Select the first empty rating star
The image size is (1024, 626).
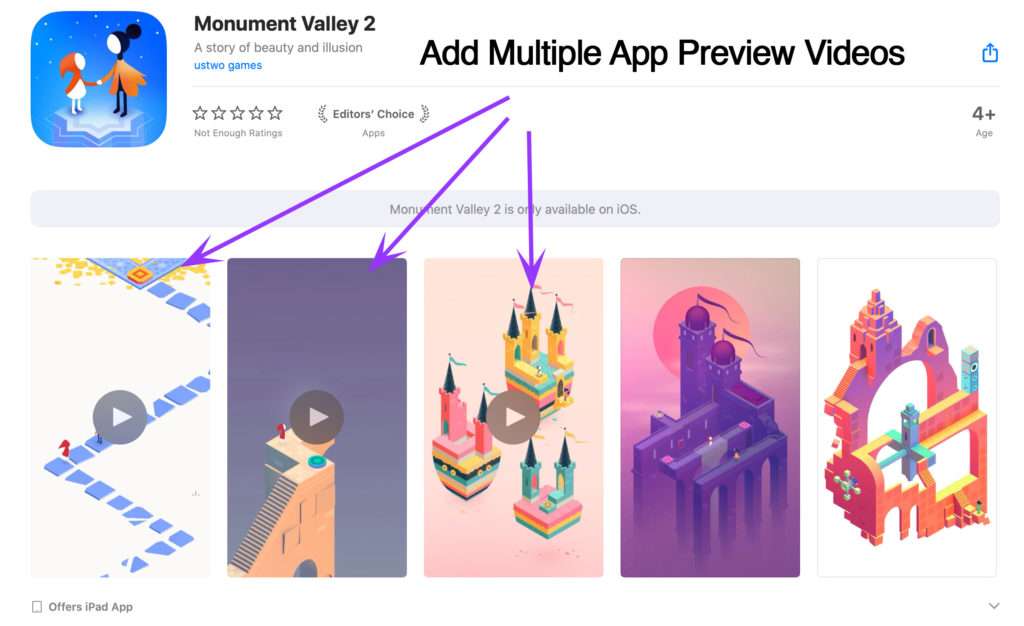200,113
